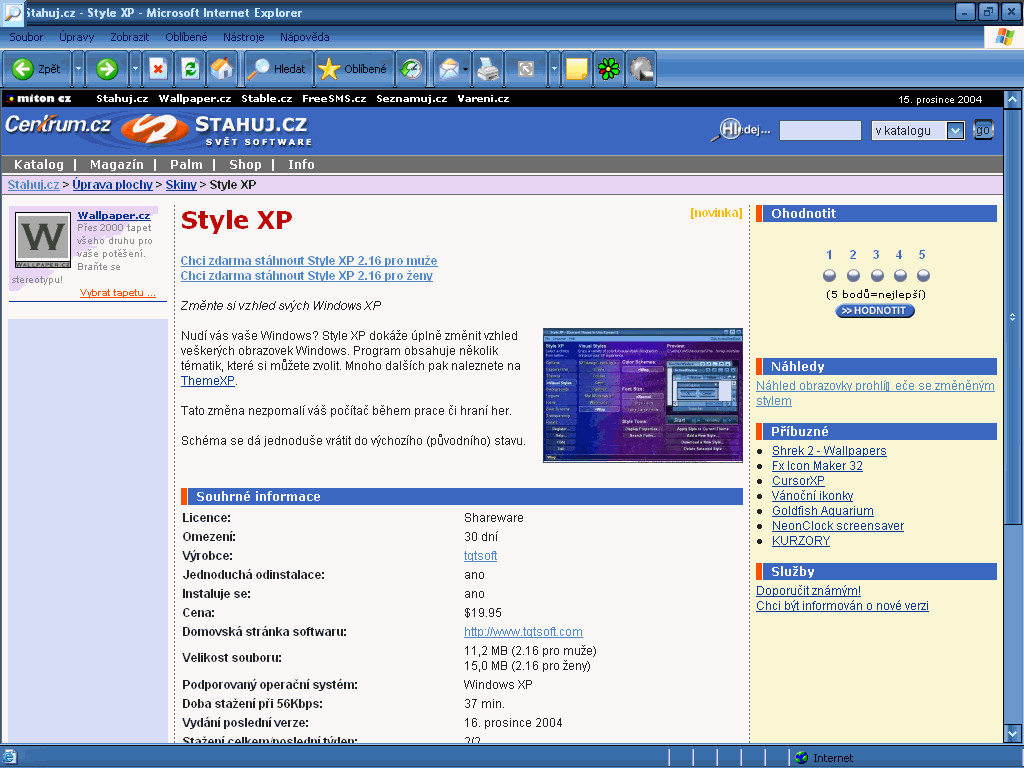Click the globe research toolbar icon

641,69
